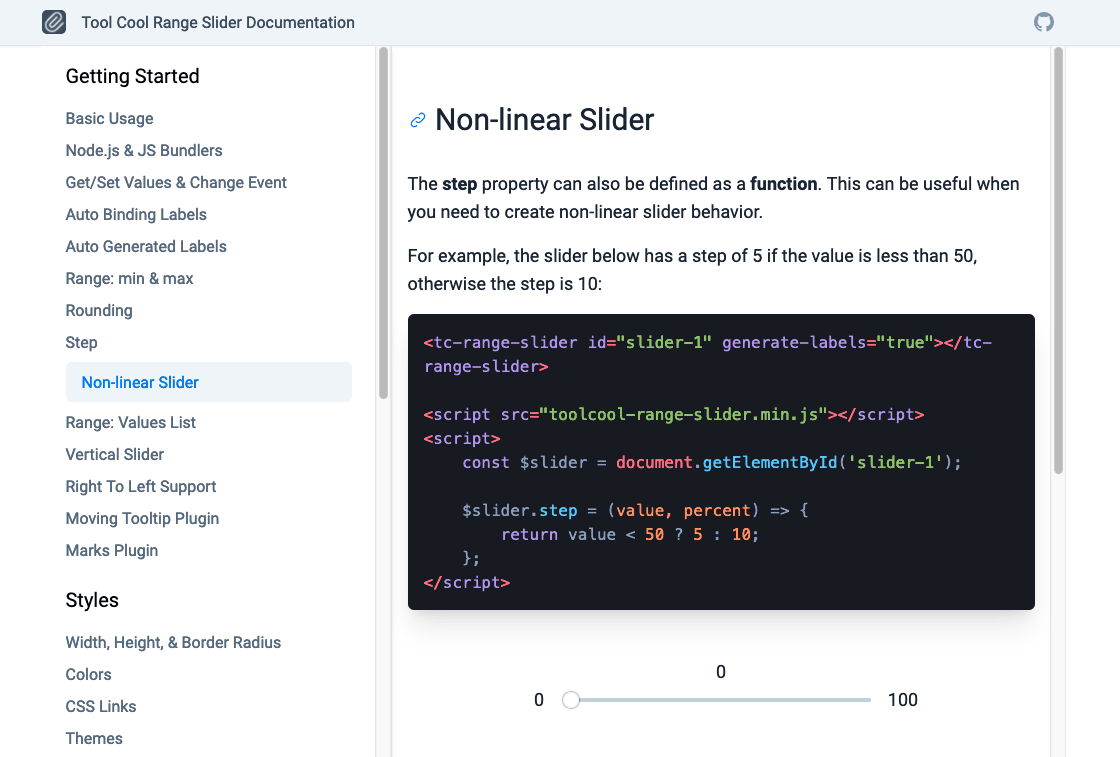Image resolution: width=1120 pixels, height=757 pixels.
Task: Select Moving Tooltip Plugin
Action: [x=142, y=518]
